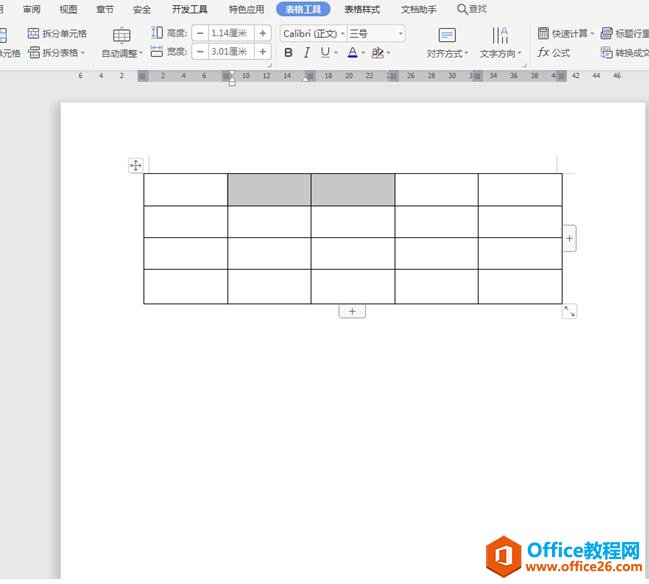649x584 pixels.
Task: Switch to Table Style (表格样式) tab
Action: (362, 9)
